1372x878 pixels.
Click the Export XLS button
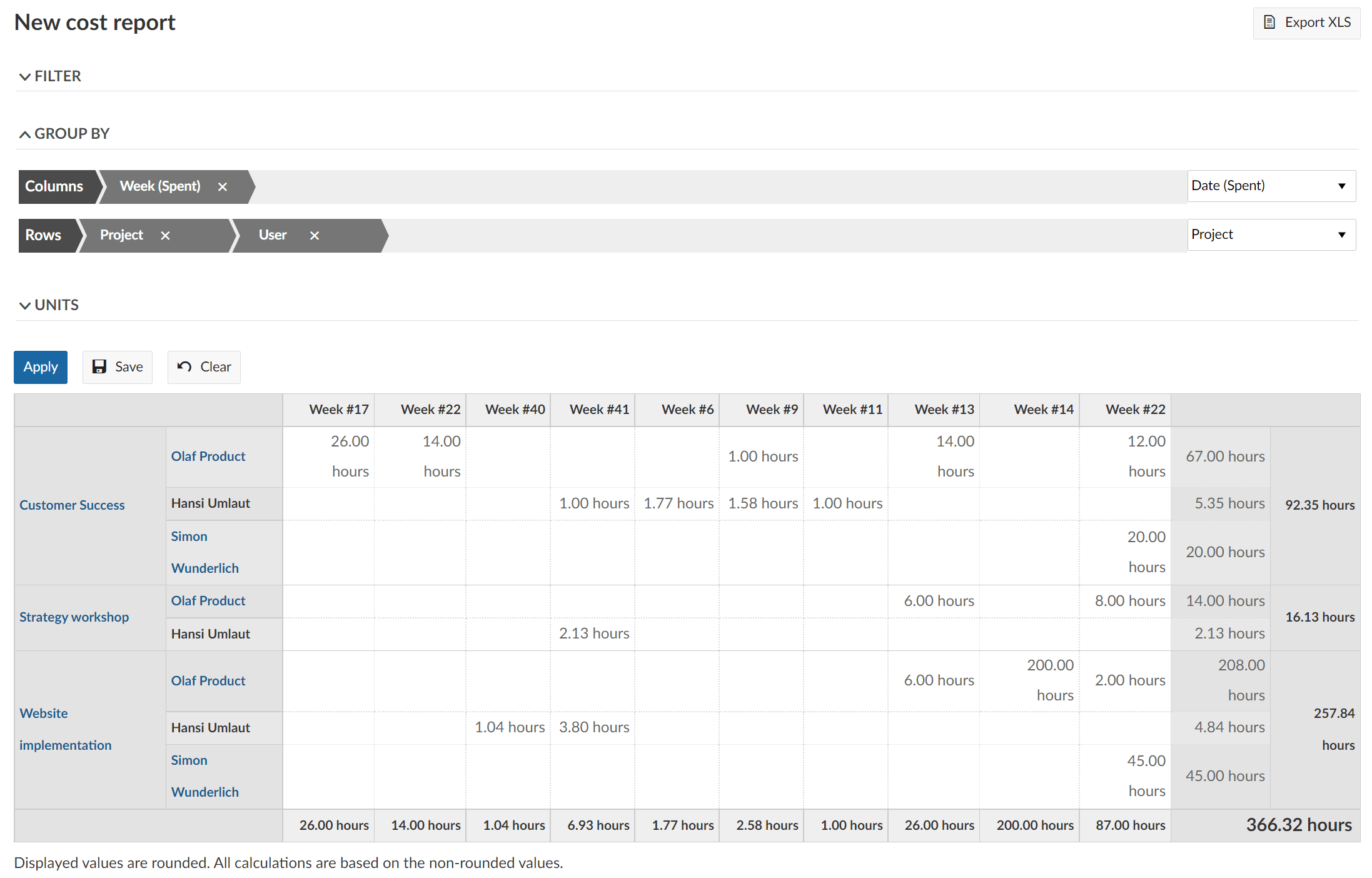(1306, 23)
